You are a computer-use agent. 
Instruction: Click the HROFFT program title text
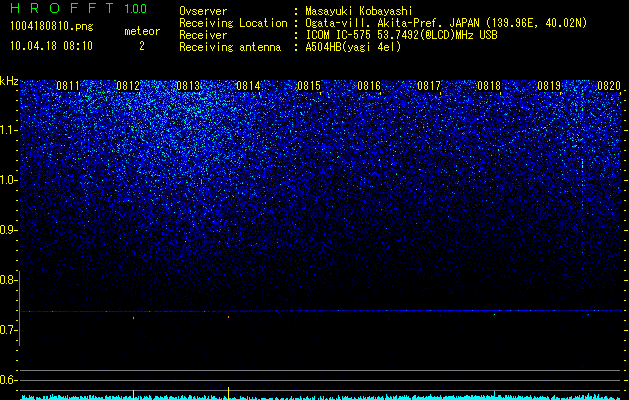[63, 8]
